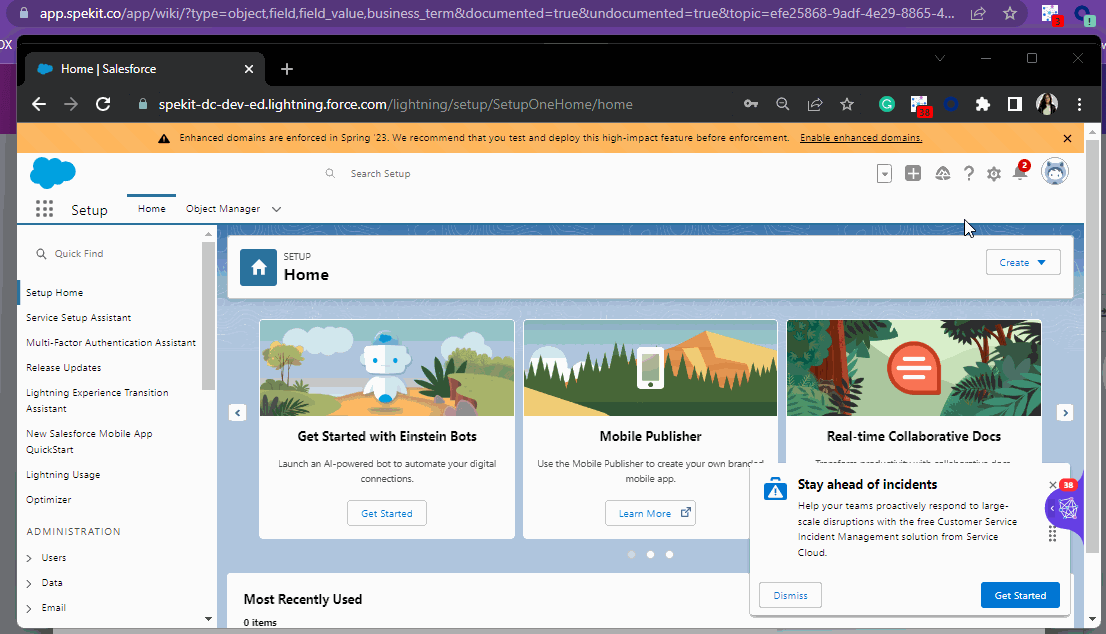This screenshot has width=1106, height=634.
Task: View notifications bell with 2 alerts
Action: click(x=1021, y=171)
